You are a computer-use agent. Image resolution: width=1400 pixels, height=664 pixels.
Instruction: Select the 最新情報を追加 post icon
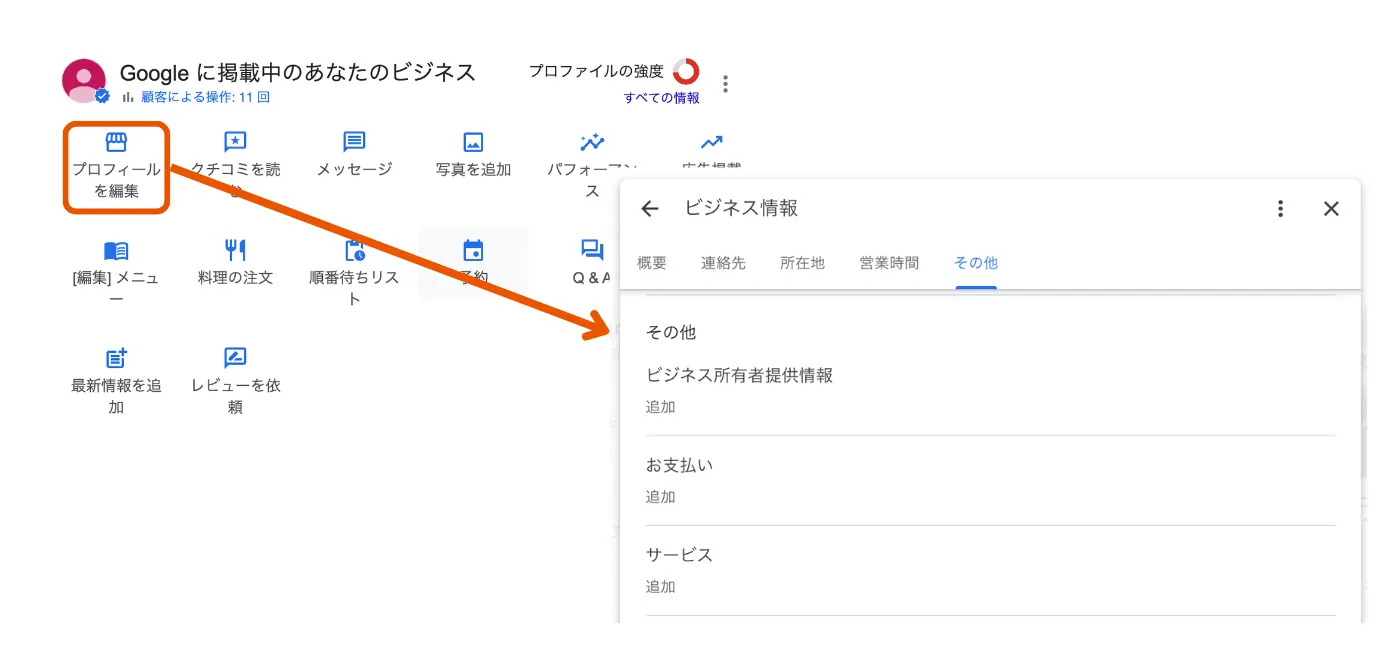pyautogui.click(x=116, y=358)
